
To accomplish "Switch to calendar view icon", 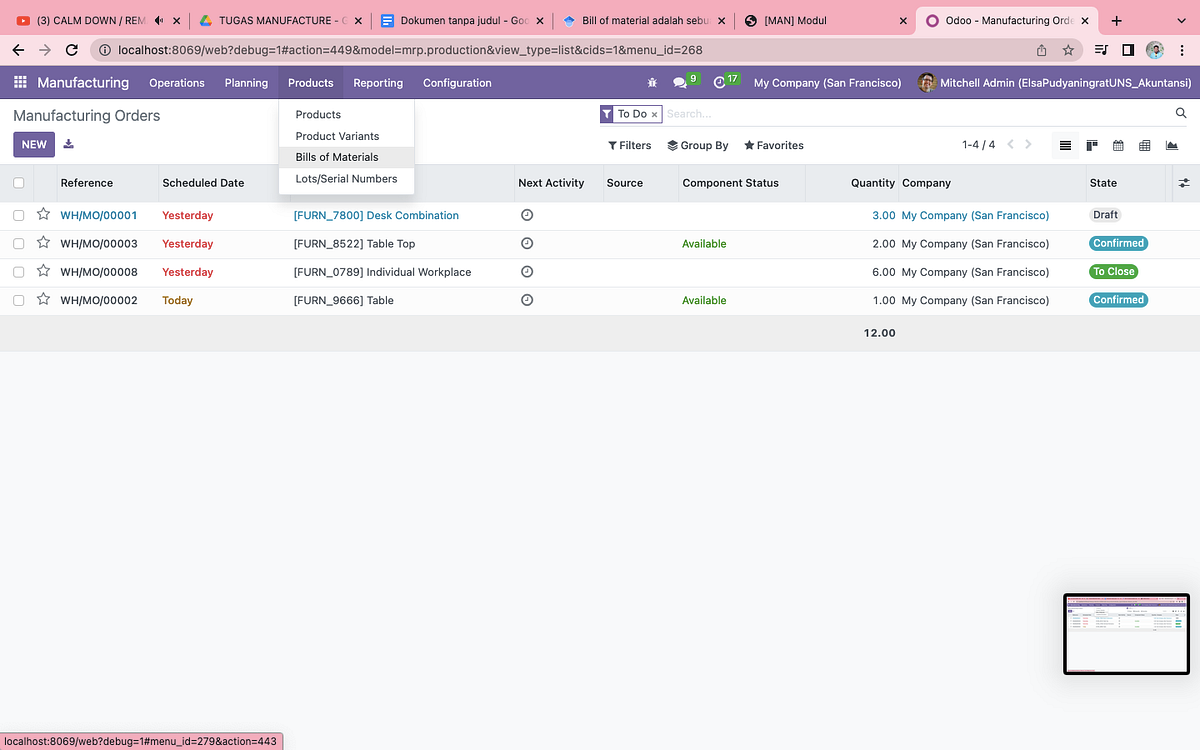I will 1118,146.
